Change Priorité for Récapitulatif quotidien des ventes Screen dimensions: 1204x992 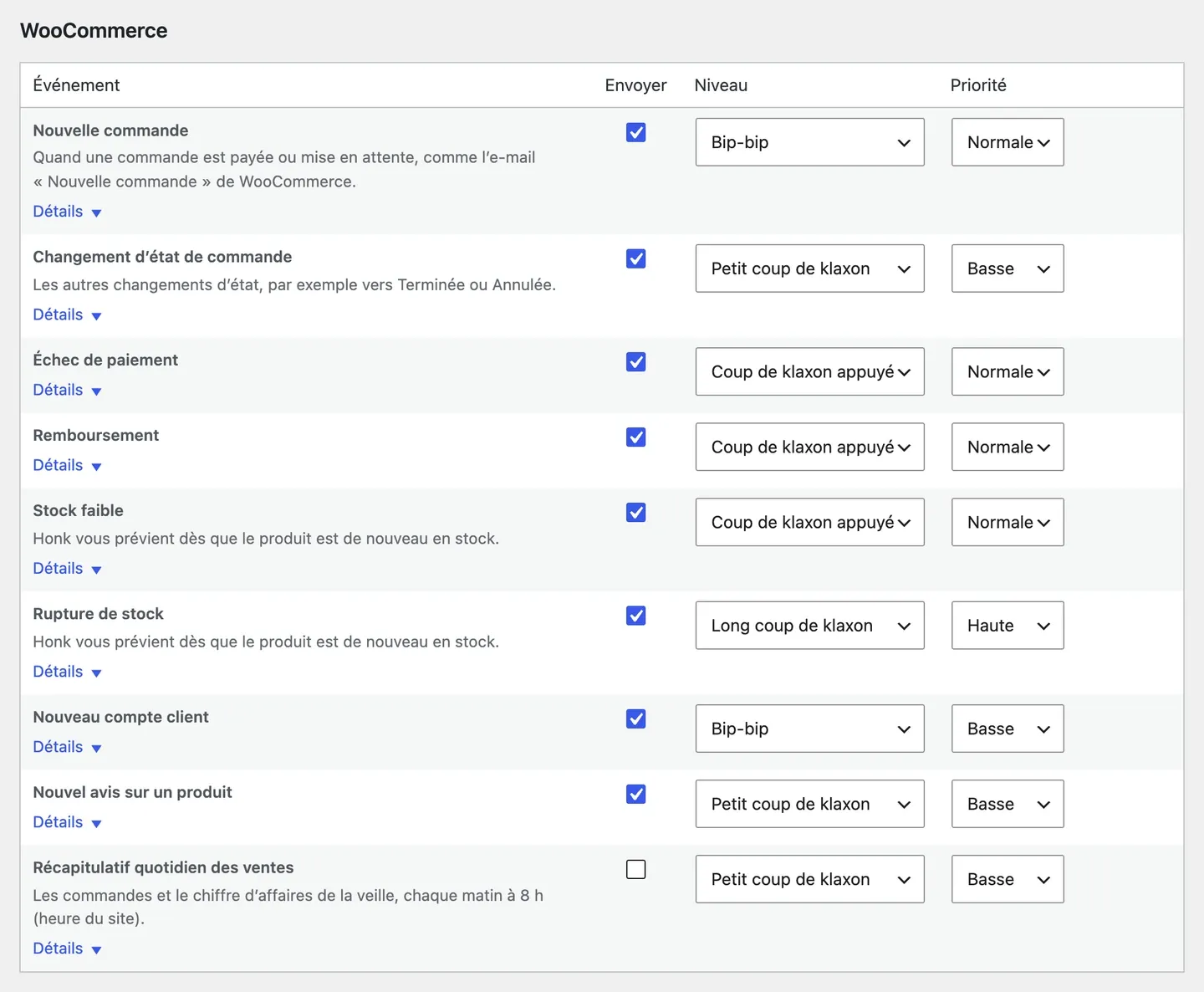1008,879
